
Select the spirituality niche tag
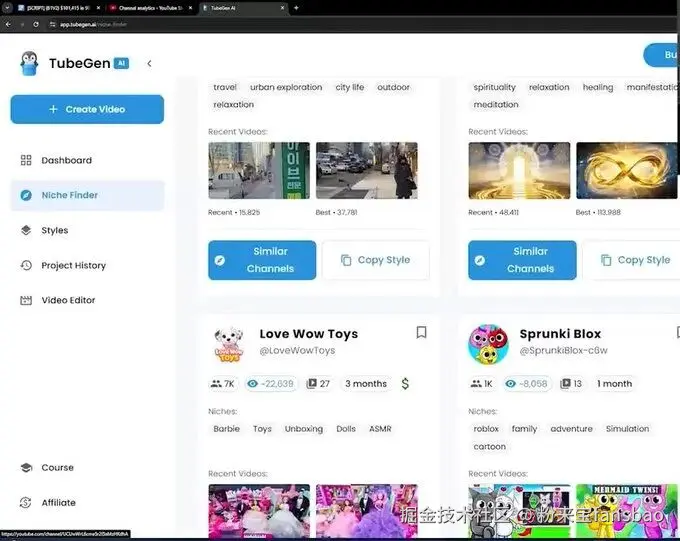coord(494,87)
